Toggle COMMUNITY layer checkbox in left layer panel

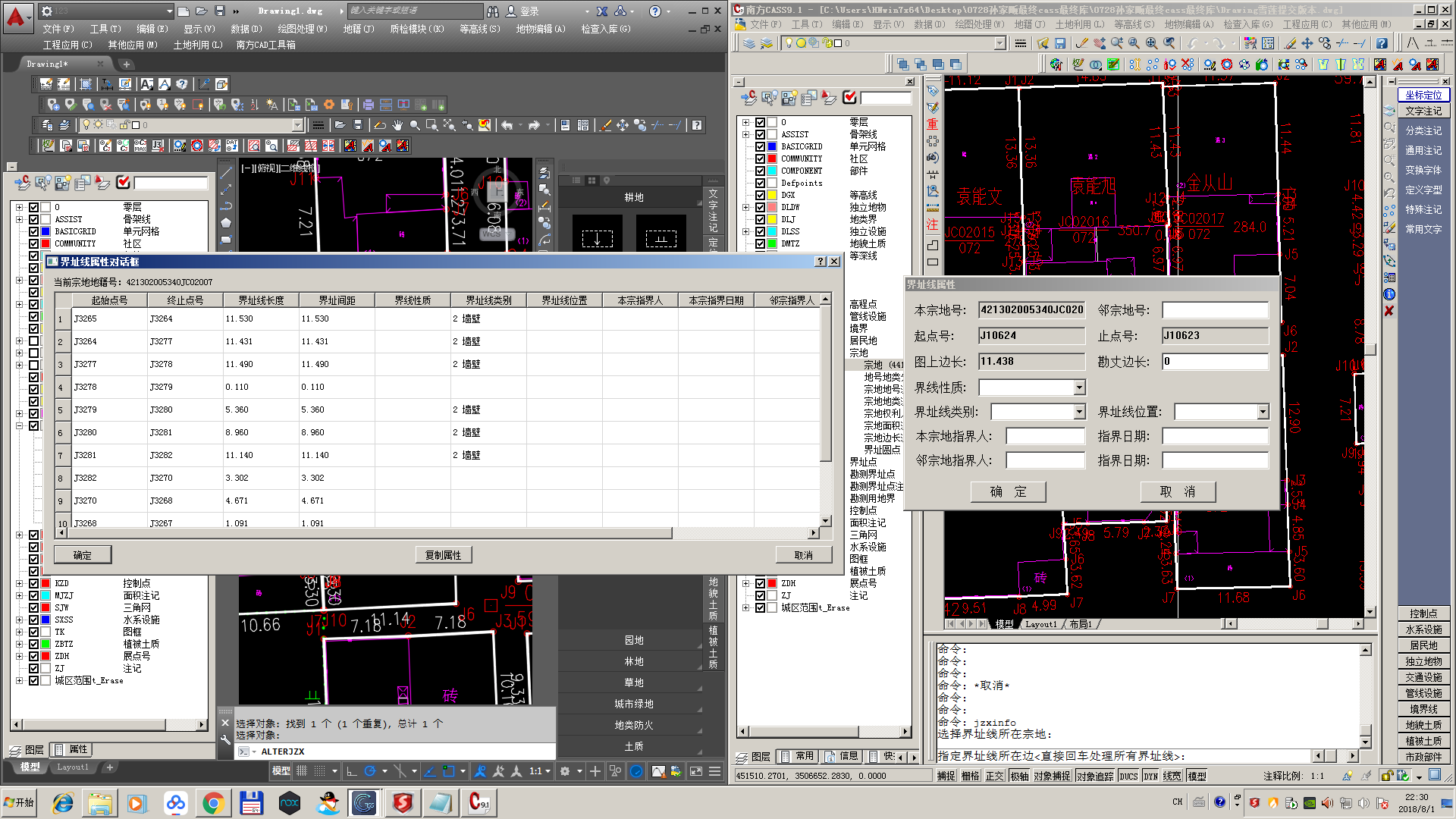pos(34,243)
